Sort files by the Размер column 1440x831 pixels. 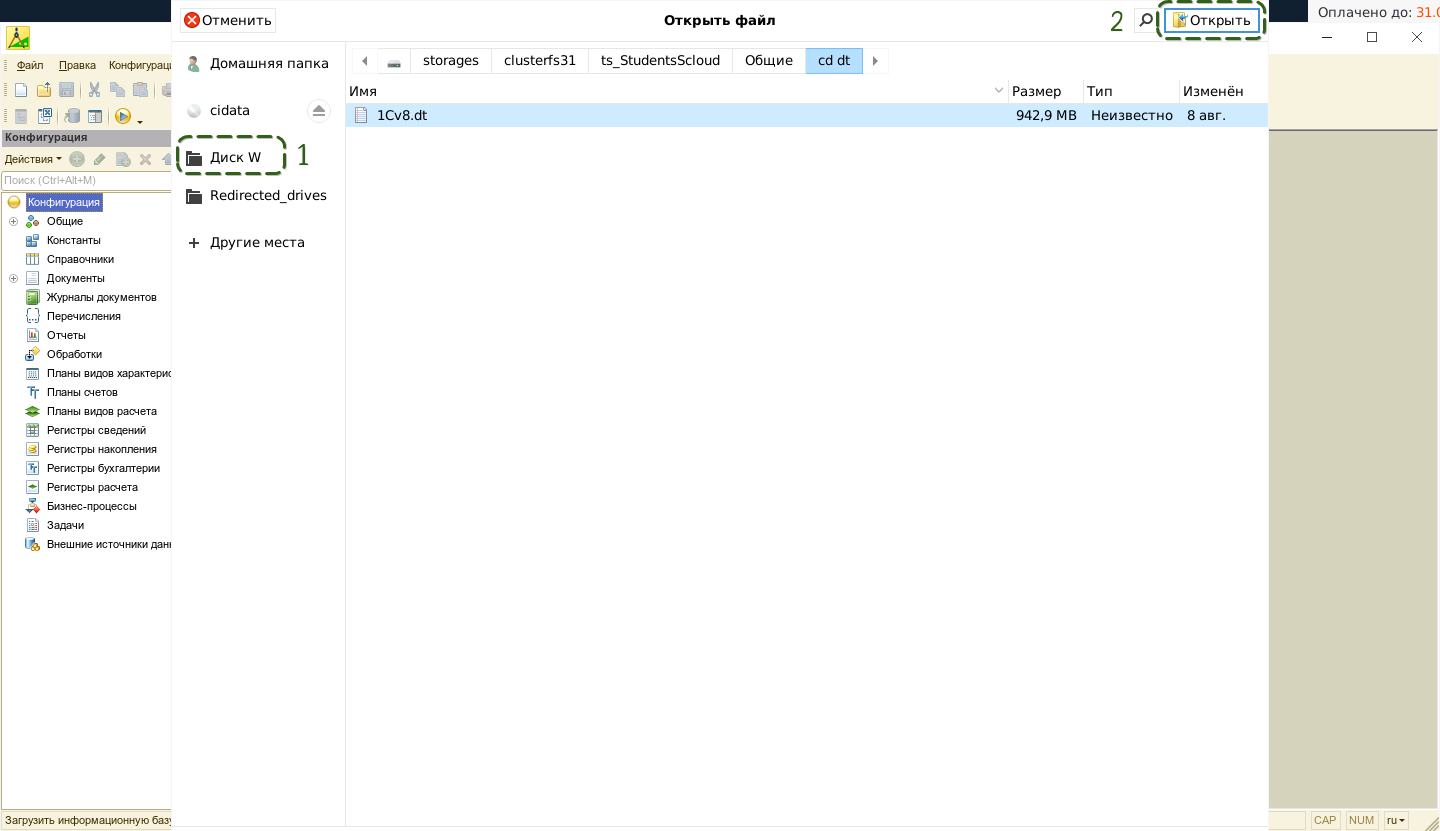click(1046, 91)
